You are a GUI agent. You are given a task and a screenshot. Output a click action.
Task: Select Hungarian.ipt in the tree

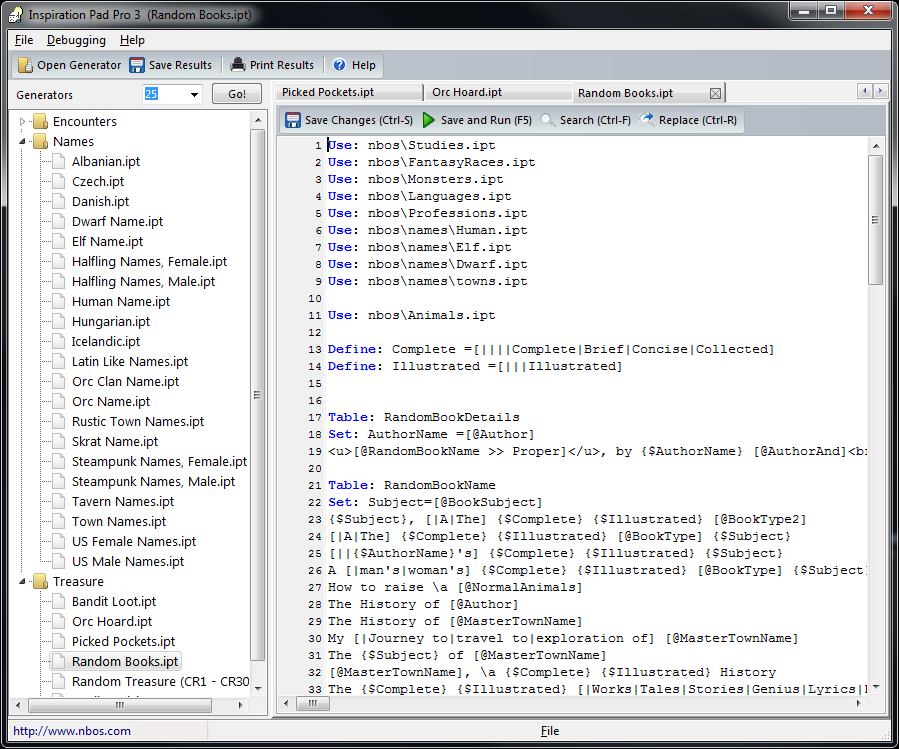(111, 322)
